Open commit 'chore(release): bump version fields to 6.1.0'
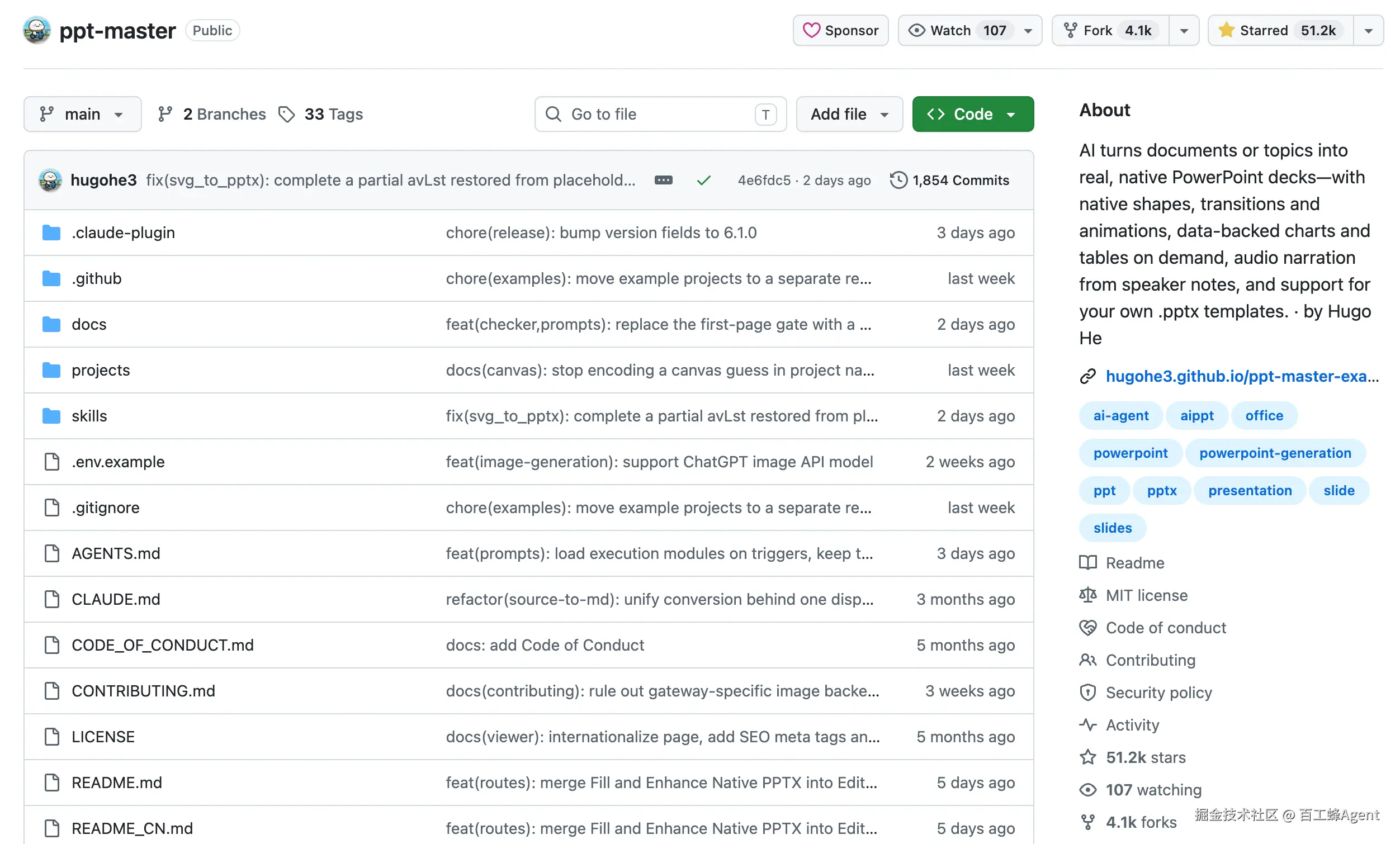The image size is (1400, 844). point(601,233)
